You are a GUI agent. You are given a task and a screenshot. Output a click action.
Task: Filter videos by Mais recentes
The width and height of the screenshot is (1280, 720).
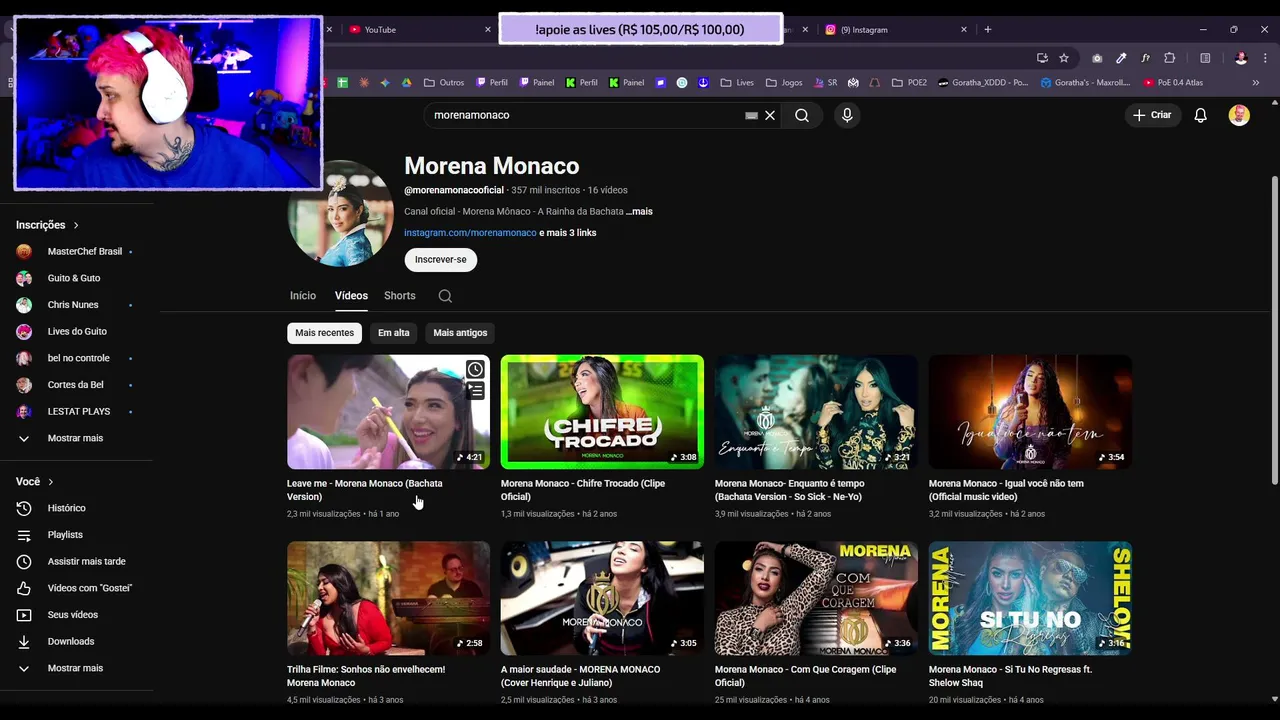(324, 333)
